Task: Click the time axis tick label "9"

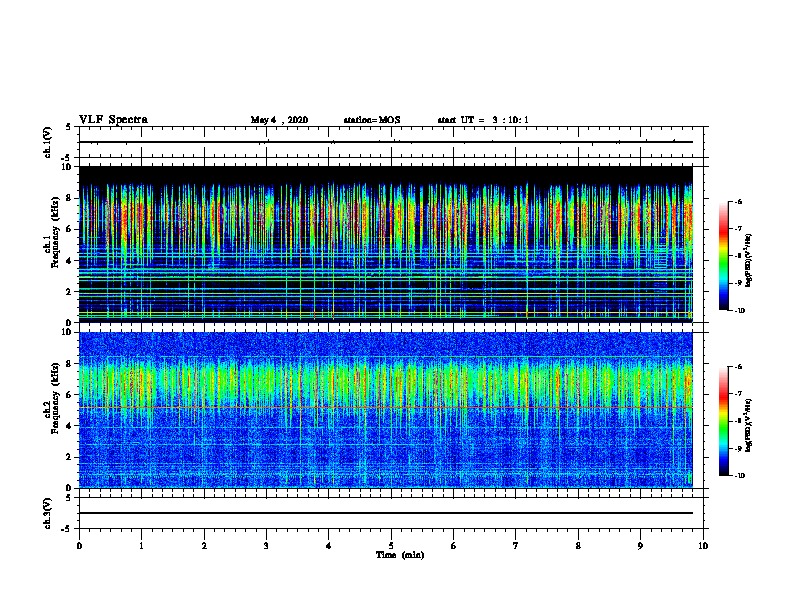Action: (640, 546)
